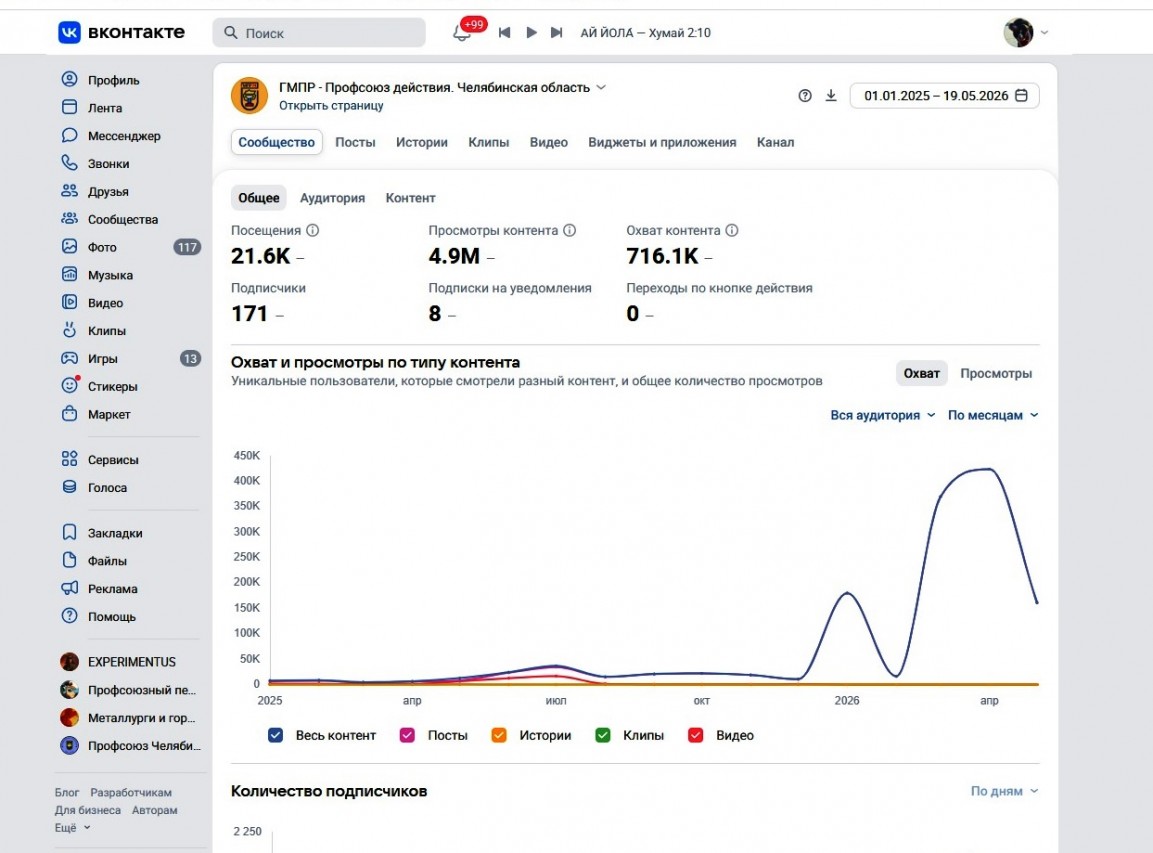This screenshot has height=853, width=1153.
Task: Click the Открыть страницу link
Action: 331,105
